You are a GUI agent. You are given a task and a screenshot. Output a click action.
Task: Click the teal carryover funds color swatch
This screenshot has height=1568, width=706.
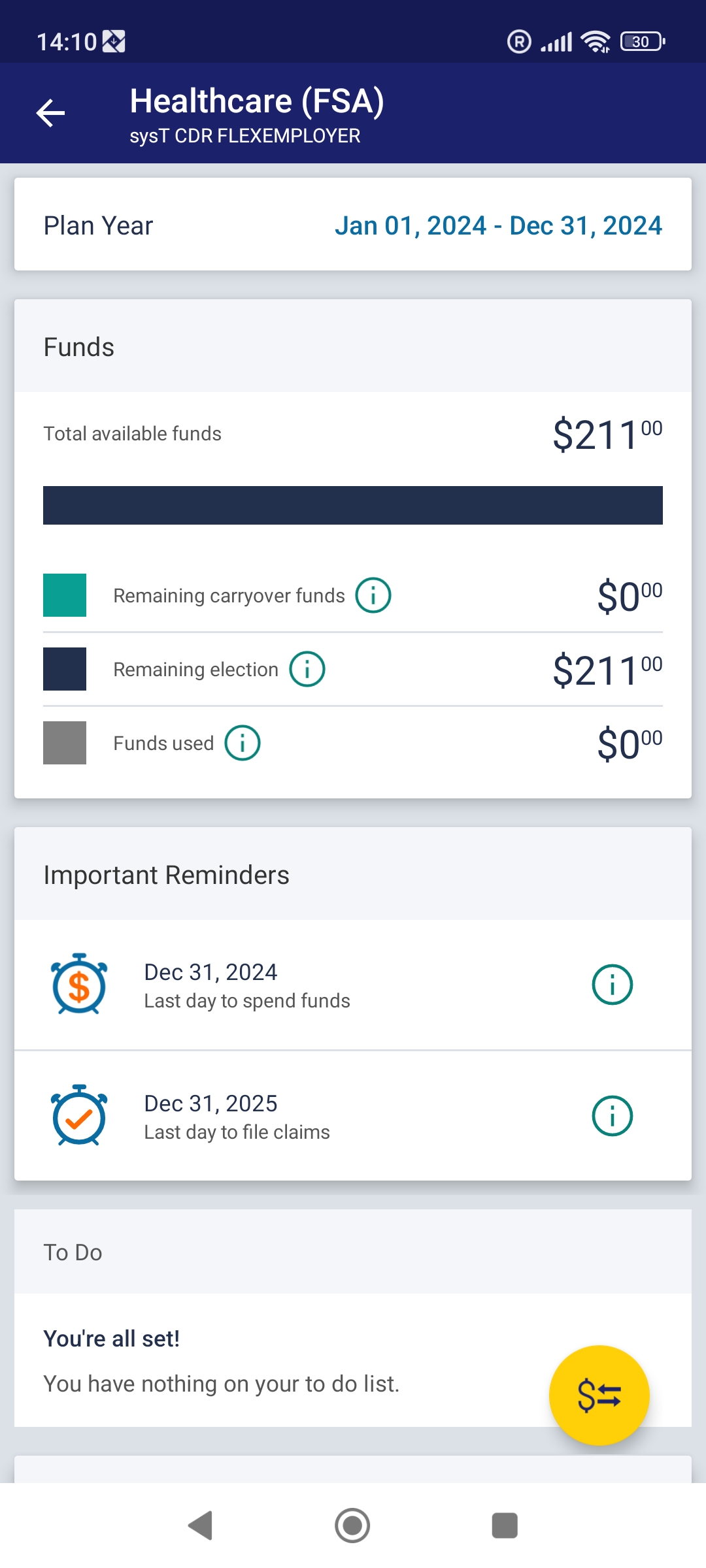pos(65,595)
